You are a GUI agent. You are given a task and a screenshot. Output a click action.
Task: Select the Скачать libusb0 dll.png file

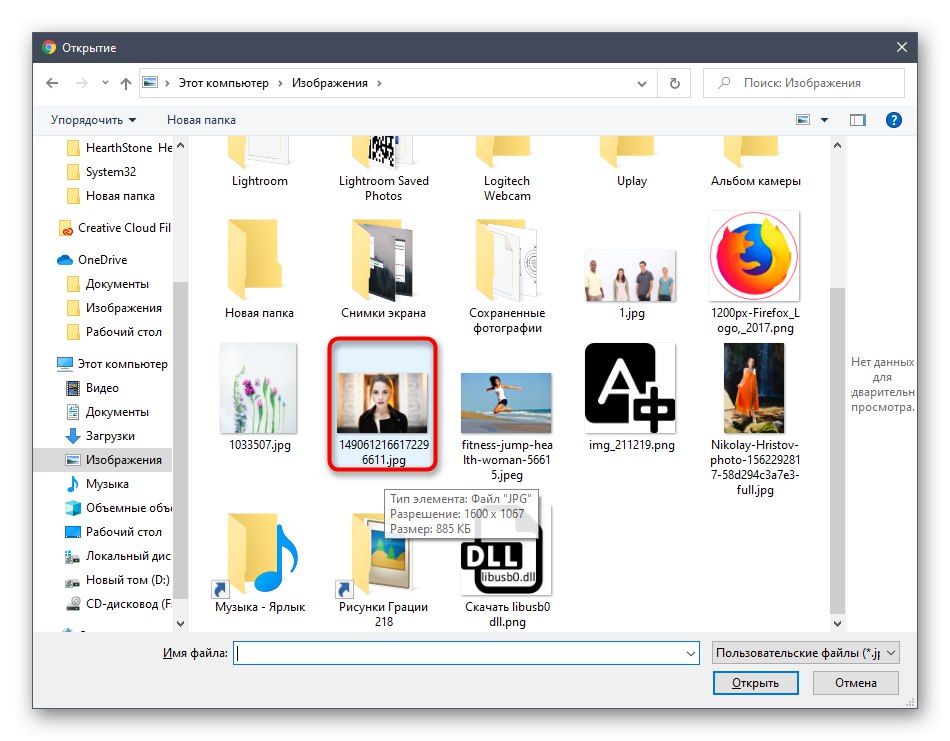(x=507, y=567)
